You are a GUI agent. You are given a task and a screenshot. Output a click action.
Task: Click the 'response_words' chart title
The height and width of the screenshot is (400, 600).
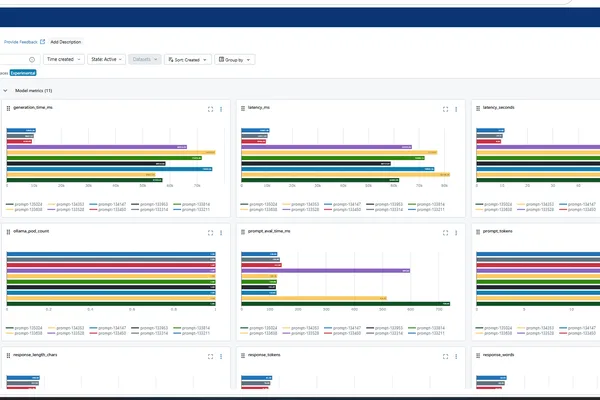click(x=499, y=355)
